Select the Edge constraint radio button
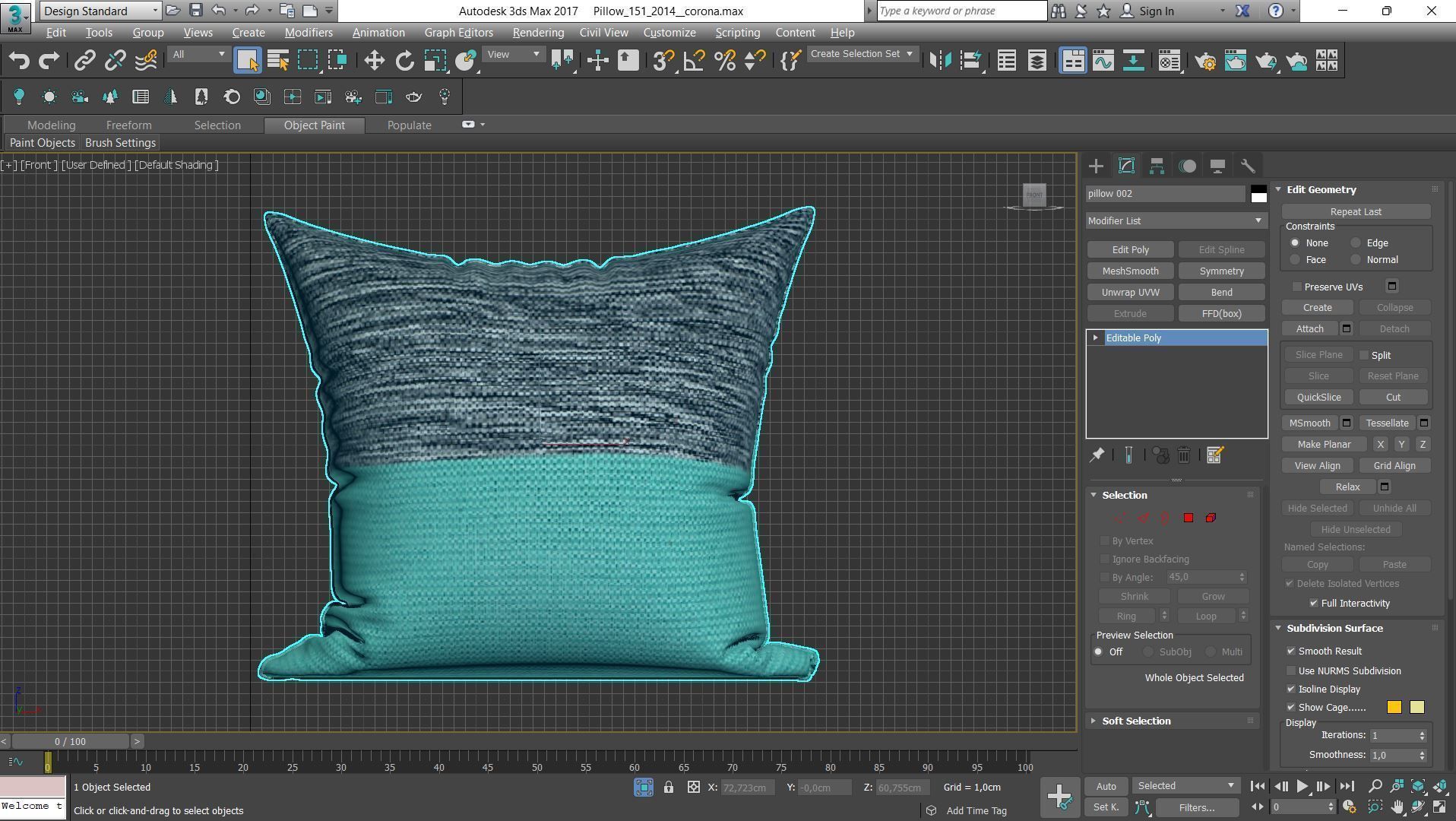Screen dimensions: 1456x821 point(1356,243)
